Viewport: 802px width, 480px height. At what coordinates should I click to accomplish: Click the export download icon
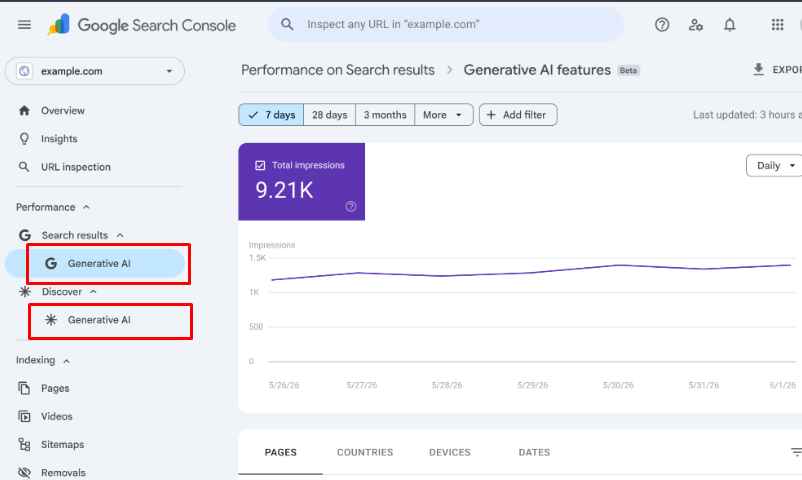759,69
